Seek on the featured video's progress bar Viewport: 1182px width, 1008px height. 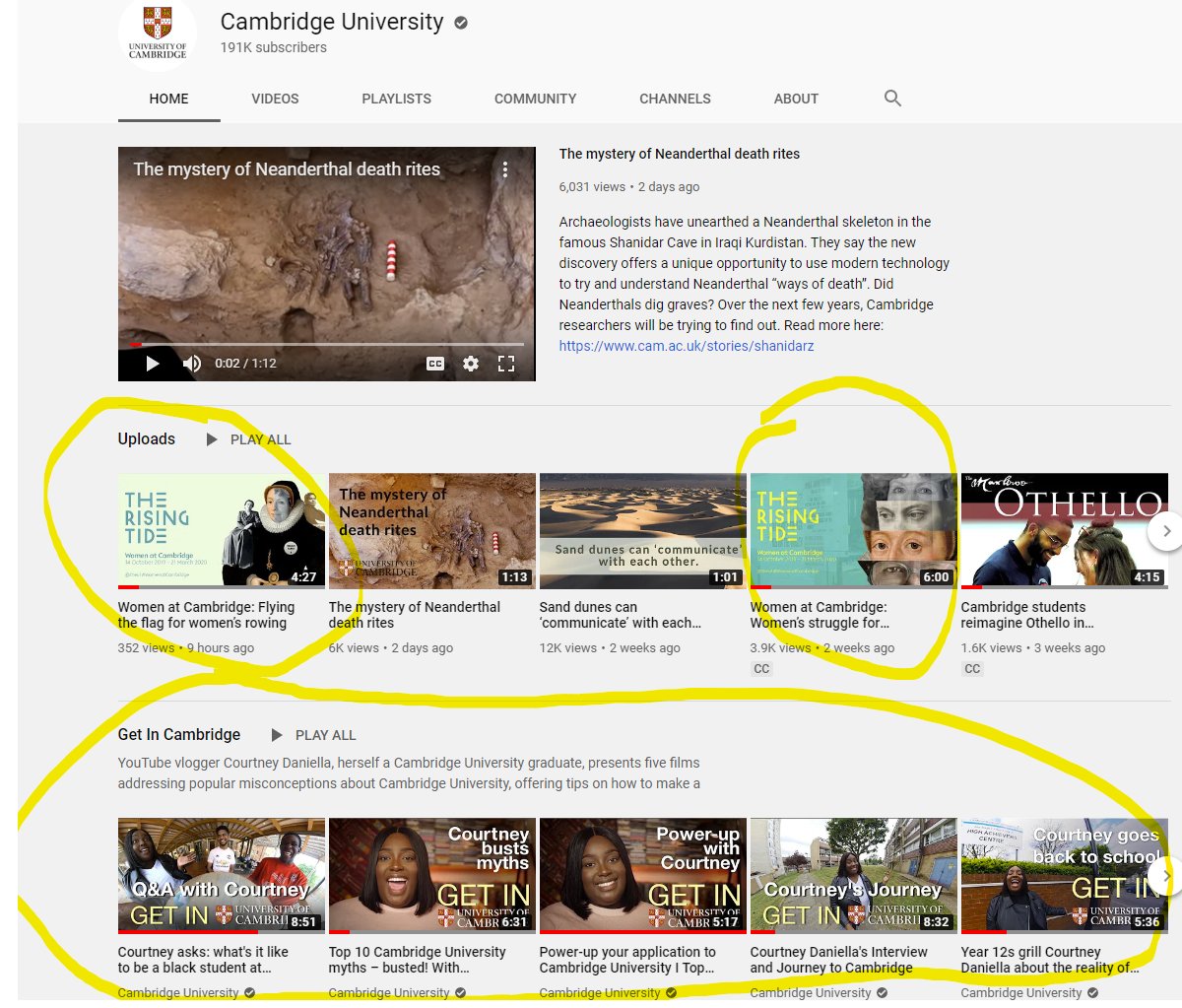point(327,345)
